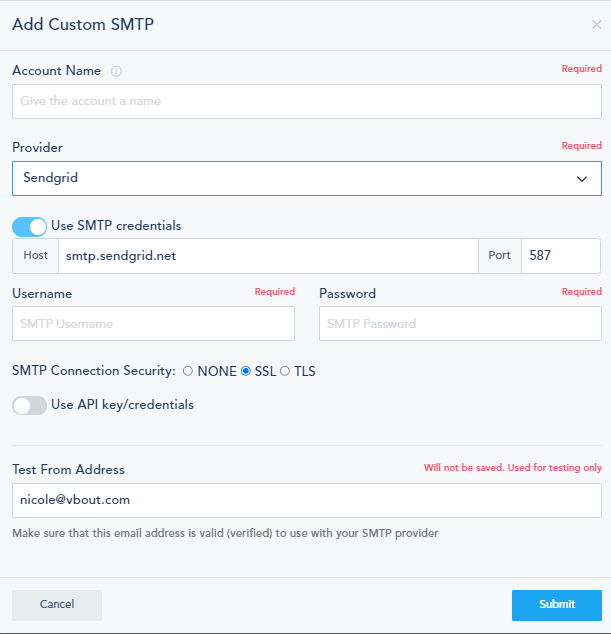The width and height of the screenshot is (611, 634).
Task: Click the SMTP Username field
Action: pyautogui.click(x=153, y=324)
